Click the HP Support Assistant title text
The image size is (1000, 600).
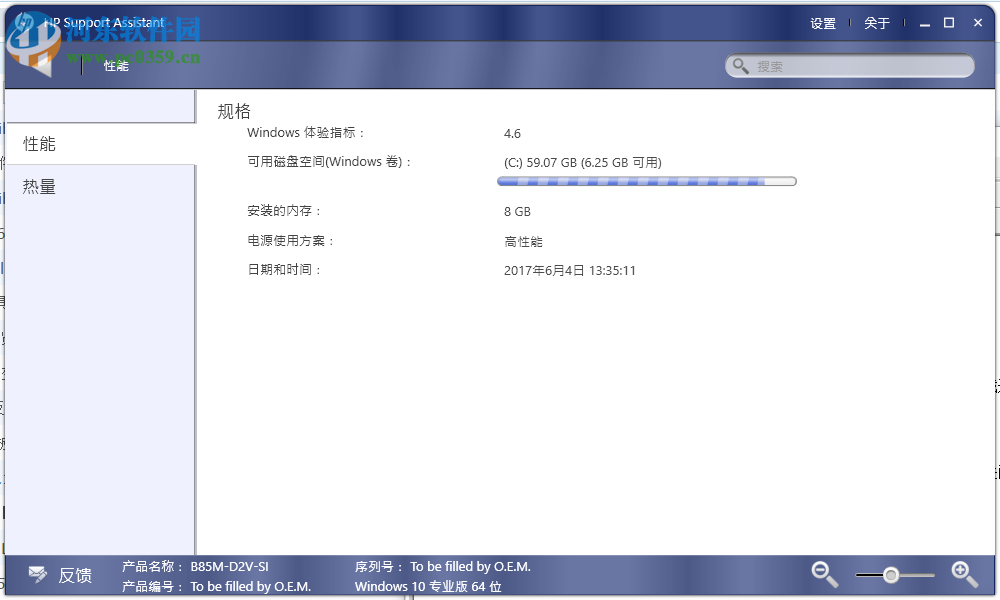[x=106, y=21]
